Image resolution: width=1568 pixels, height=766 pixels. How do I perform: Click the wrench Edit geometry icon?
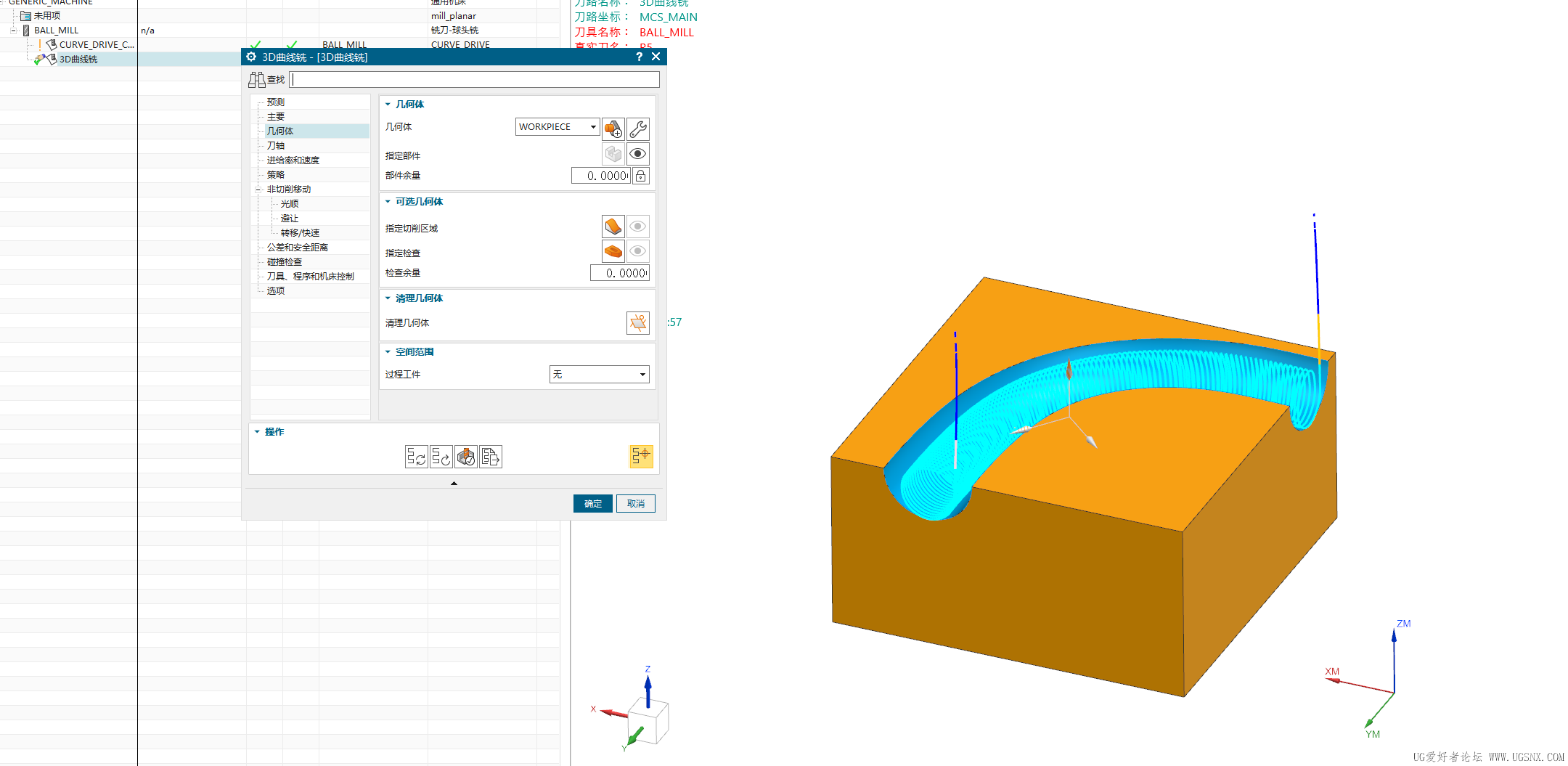pyautogui.click(x=638, y=129)
